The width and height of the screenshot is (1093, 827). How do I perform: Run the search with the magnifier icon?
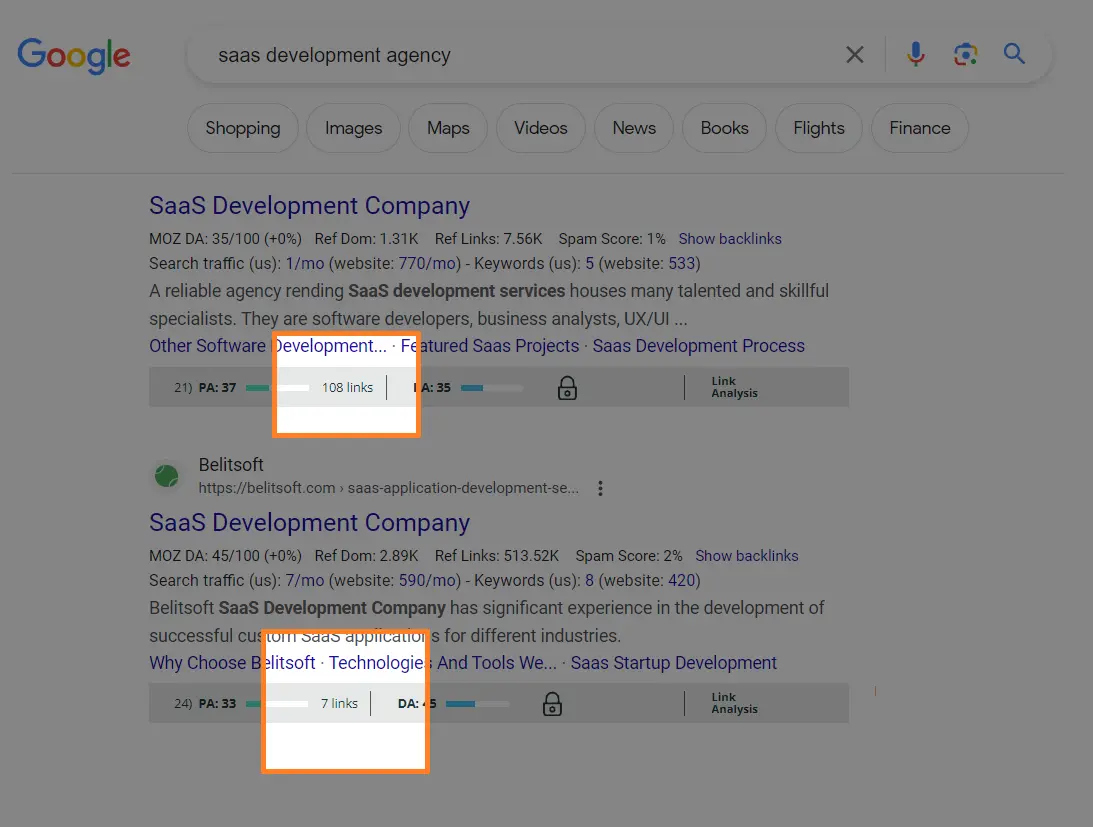[1014, 54]
